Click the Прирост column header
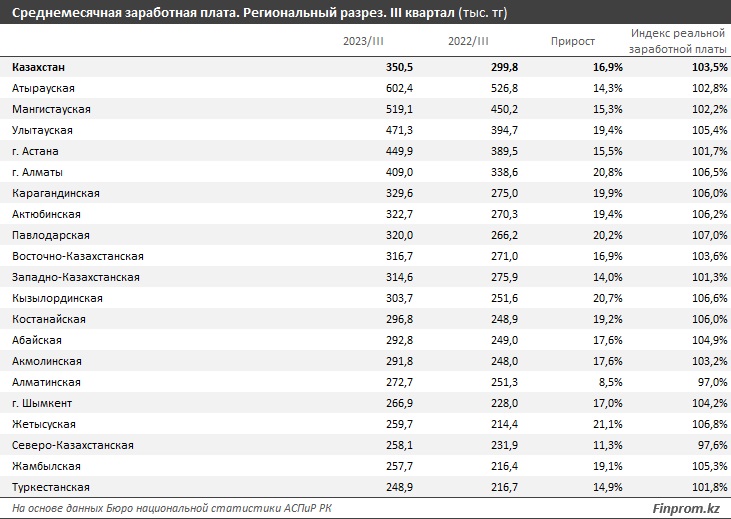Image resolution: width=731 pixels, height=519 pixels. pyautogui.click(x=573, y=41)
